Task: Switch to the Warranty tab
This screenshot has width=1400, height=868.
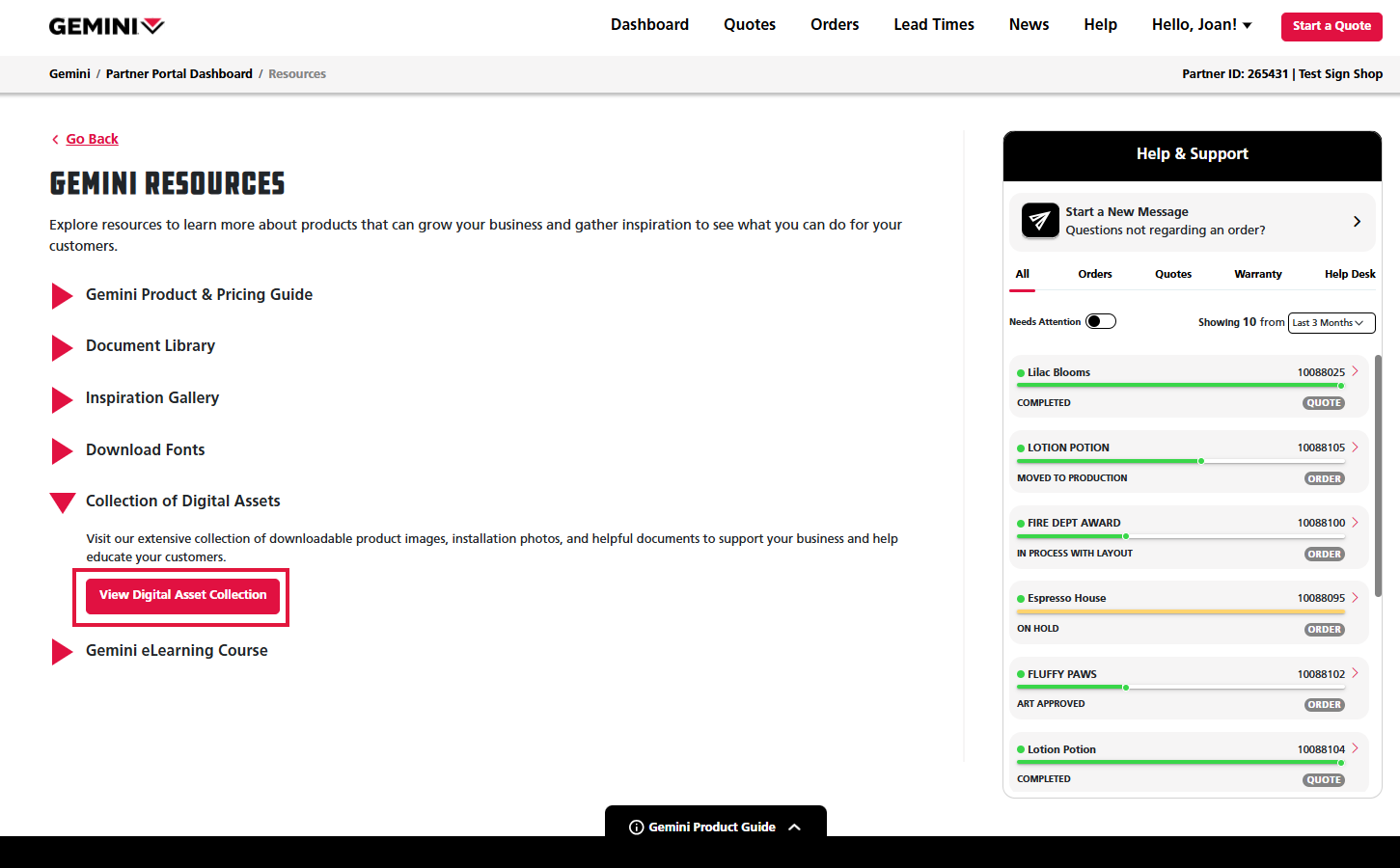Action: click(x=1257, y=274)
